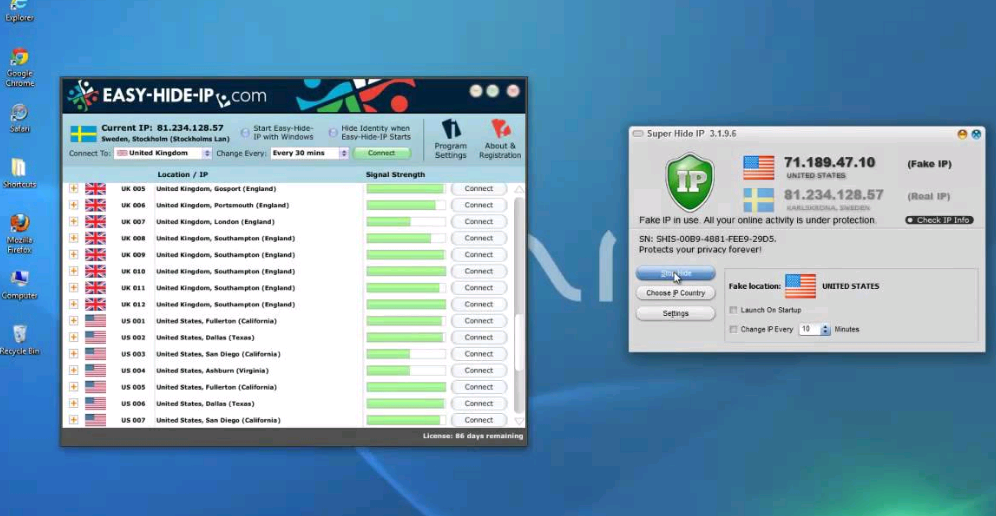Click the Stop Hide button

pos(675,273)
